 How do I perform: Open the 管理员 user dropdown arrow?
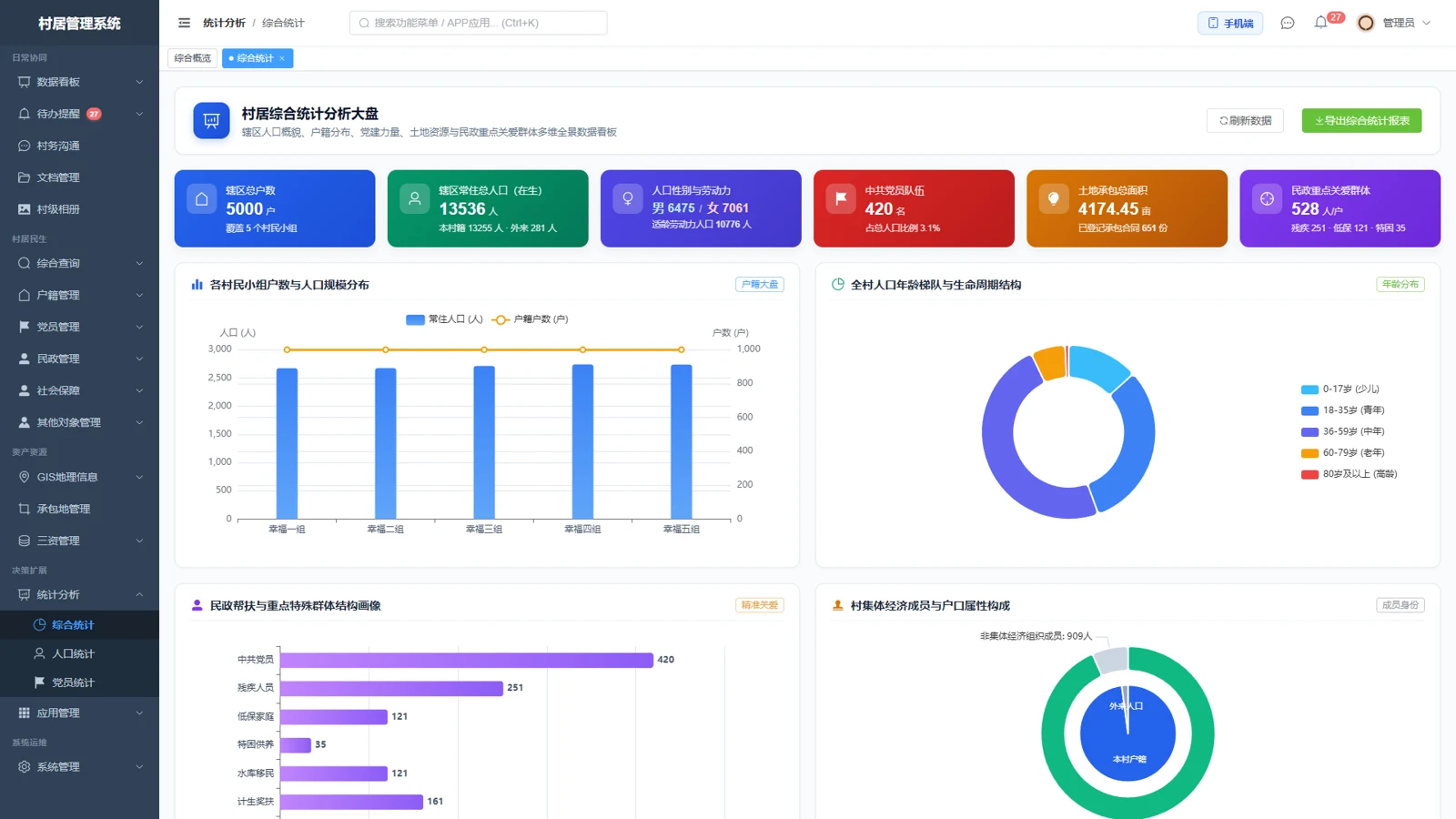1426,23
